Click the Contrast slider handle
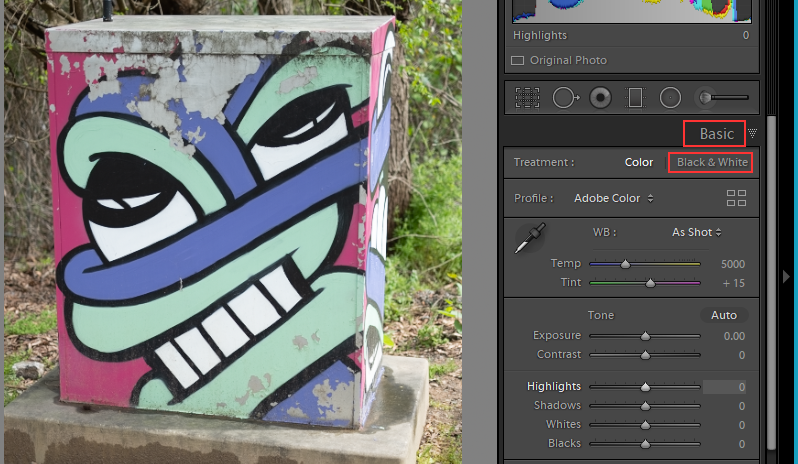Image resolution: width=798 pixels, height=464 pixels. tap(645, 355)
